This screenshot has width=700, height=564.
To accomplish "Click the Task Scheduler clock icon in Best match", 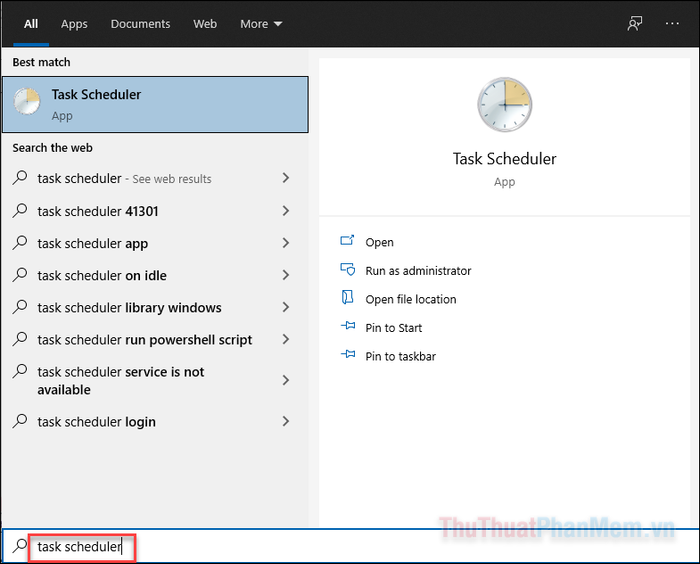I will (x=27, y=101).
